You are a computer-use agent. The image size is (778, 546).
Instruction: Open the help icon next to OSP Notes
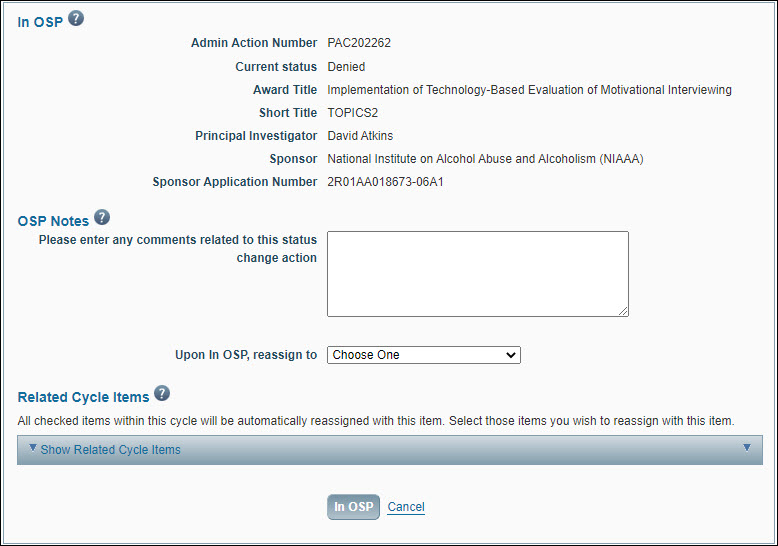coord(102,217)
